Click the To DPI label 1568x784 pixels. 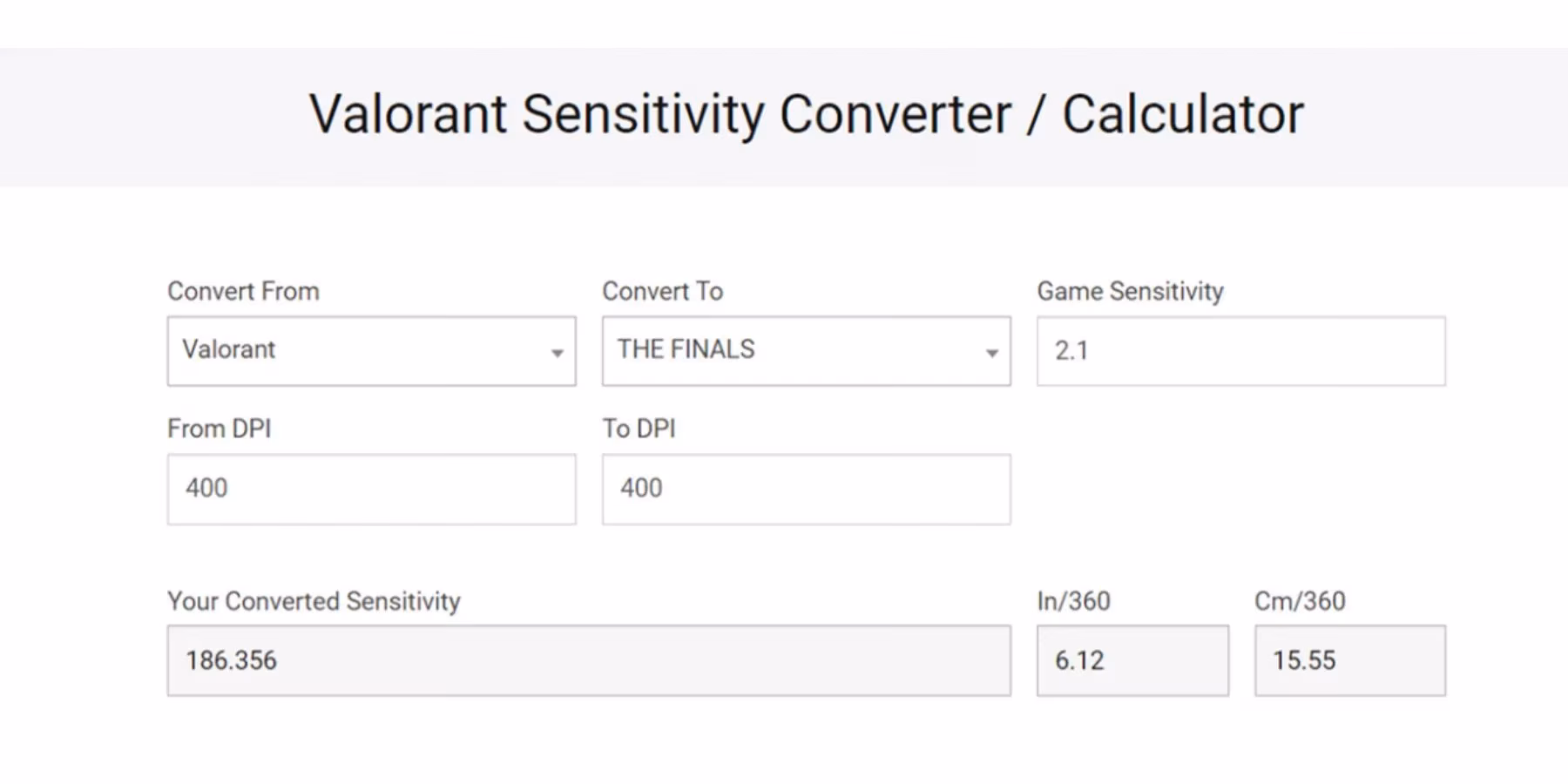[640, 429]
